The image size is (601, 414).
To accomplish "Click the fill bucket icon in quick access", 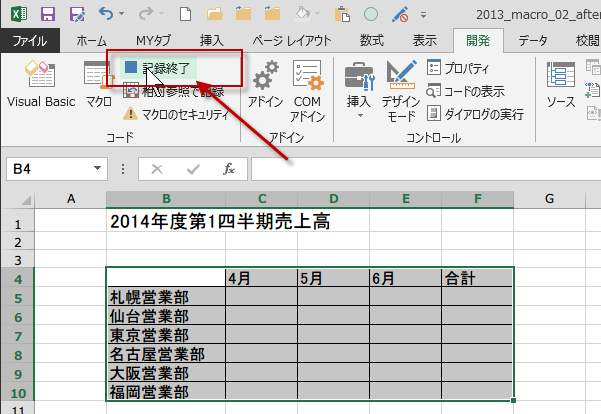I will pyautogui.click(x=302, y=14).
